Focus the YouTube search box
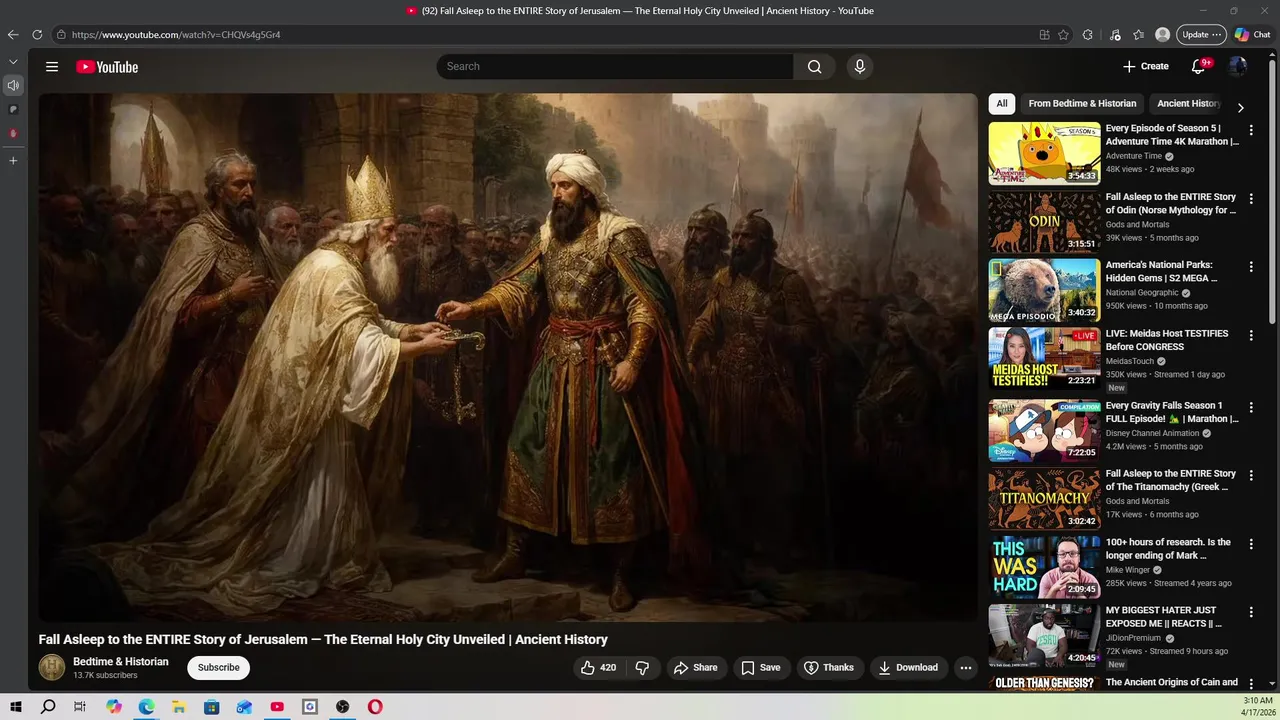This screenshot has width=1280, height=720. pos(615,67)
